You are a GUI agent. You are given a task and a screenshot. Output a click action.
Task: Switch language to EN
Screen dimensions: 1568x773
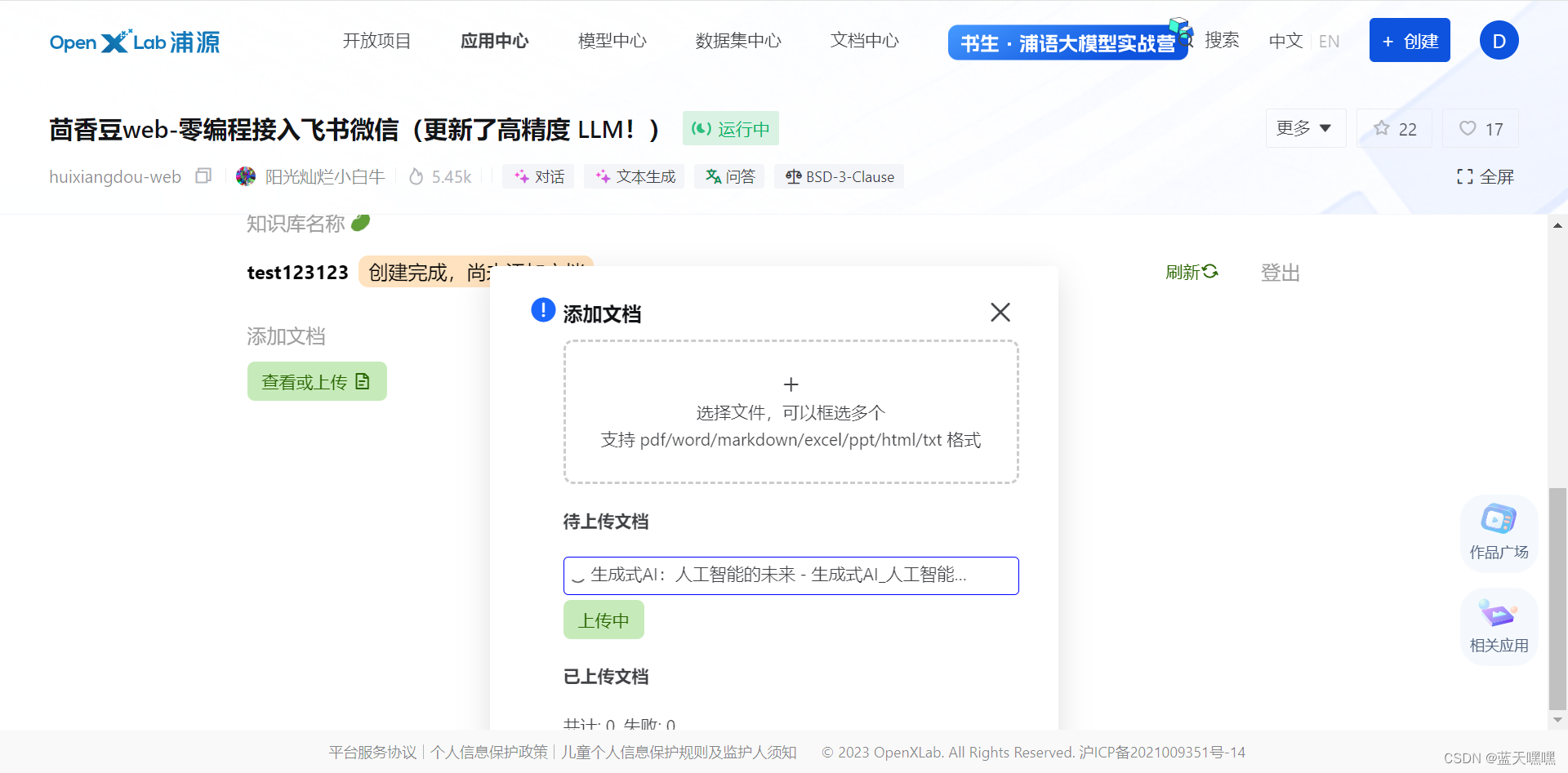pyautogui.click(x=1330, y=41)
